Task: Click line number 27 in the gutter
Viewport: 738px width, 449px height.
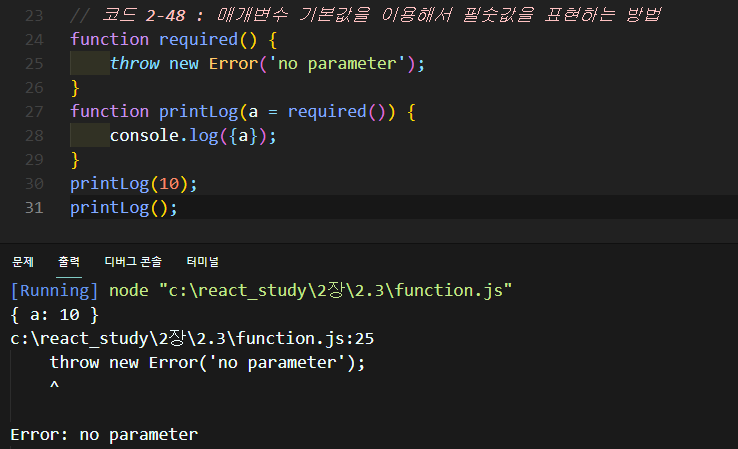Action: (34, 112)
